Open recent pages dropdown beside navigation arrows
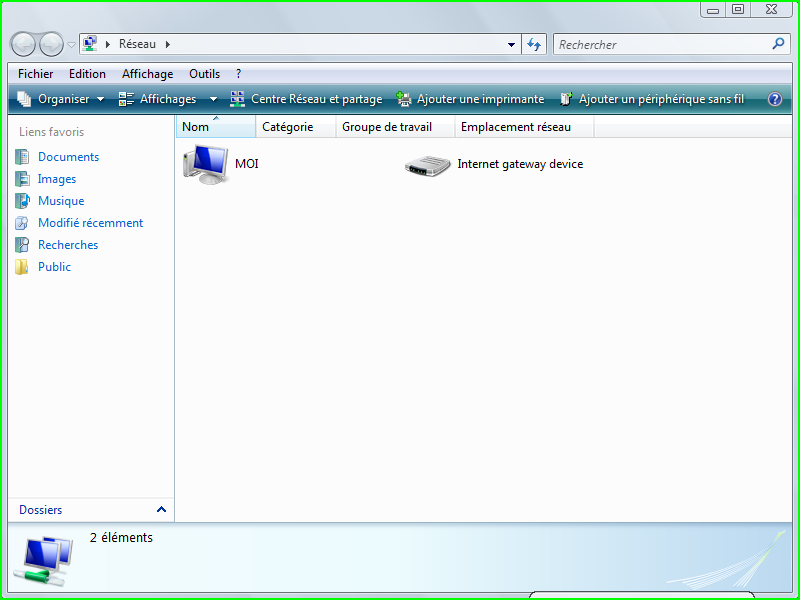Screen dimensions: 800x600 click(71, 44)
